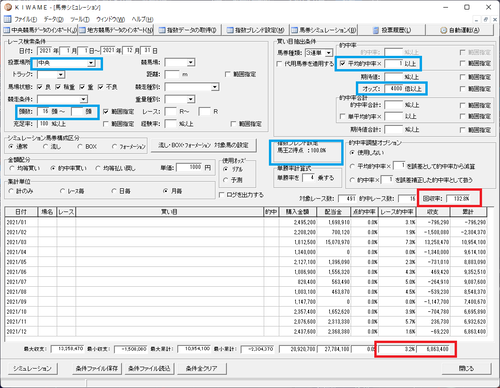The image size is (500, 388).
Task: Open the ファイル menu
Action: 25,19
